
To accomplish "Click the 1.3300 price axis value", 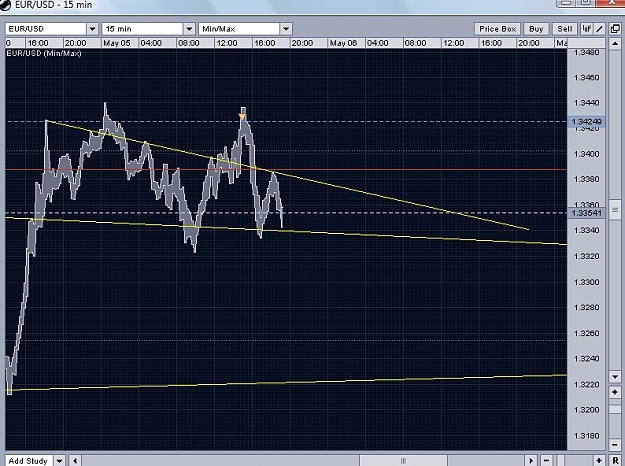I will tap(586, 282).
